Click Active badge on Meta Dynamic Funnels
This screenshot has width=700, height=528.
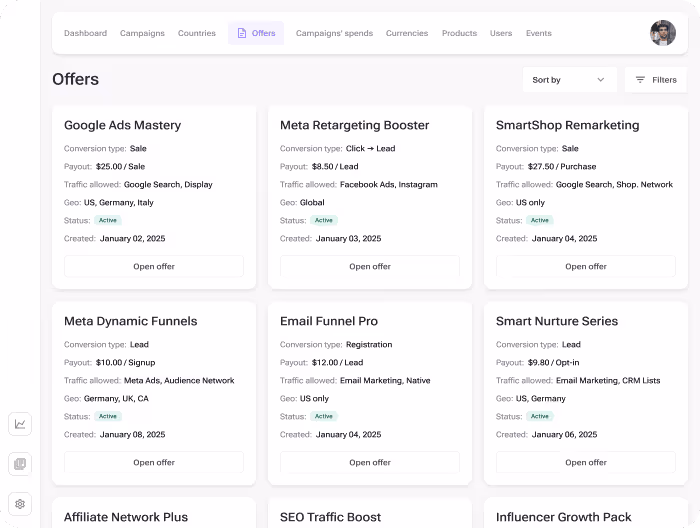point(108,416)
